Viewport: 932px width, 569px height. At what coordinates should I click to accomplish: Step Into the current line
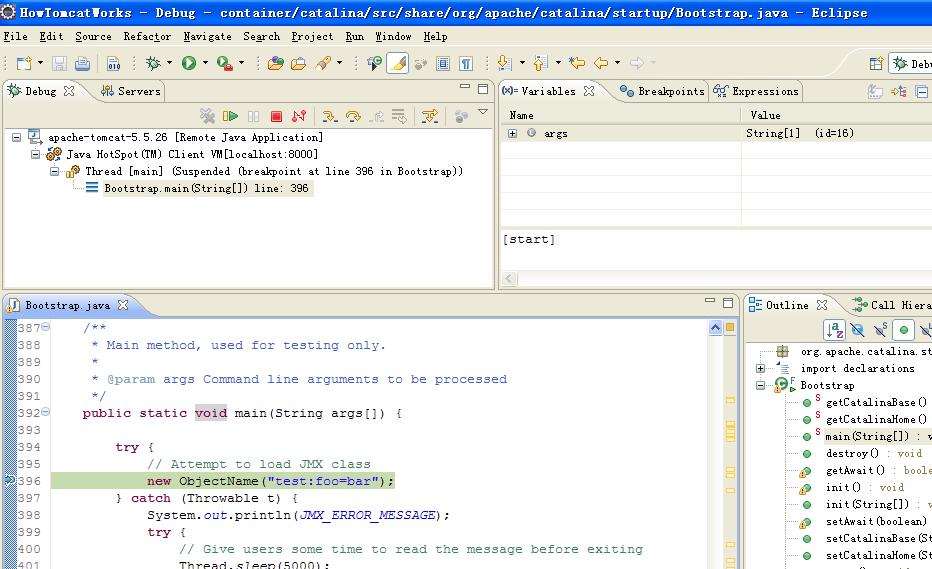[329, 116]
